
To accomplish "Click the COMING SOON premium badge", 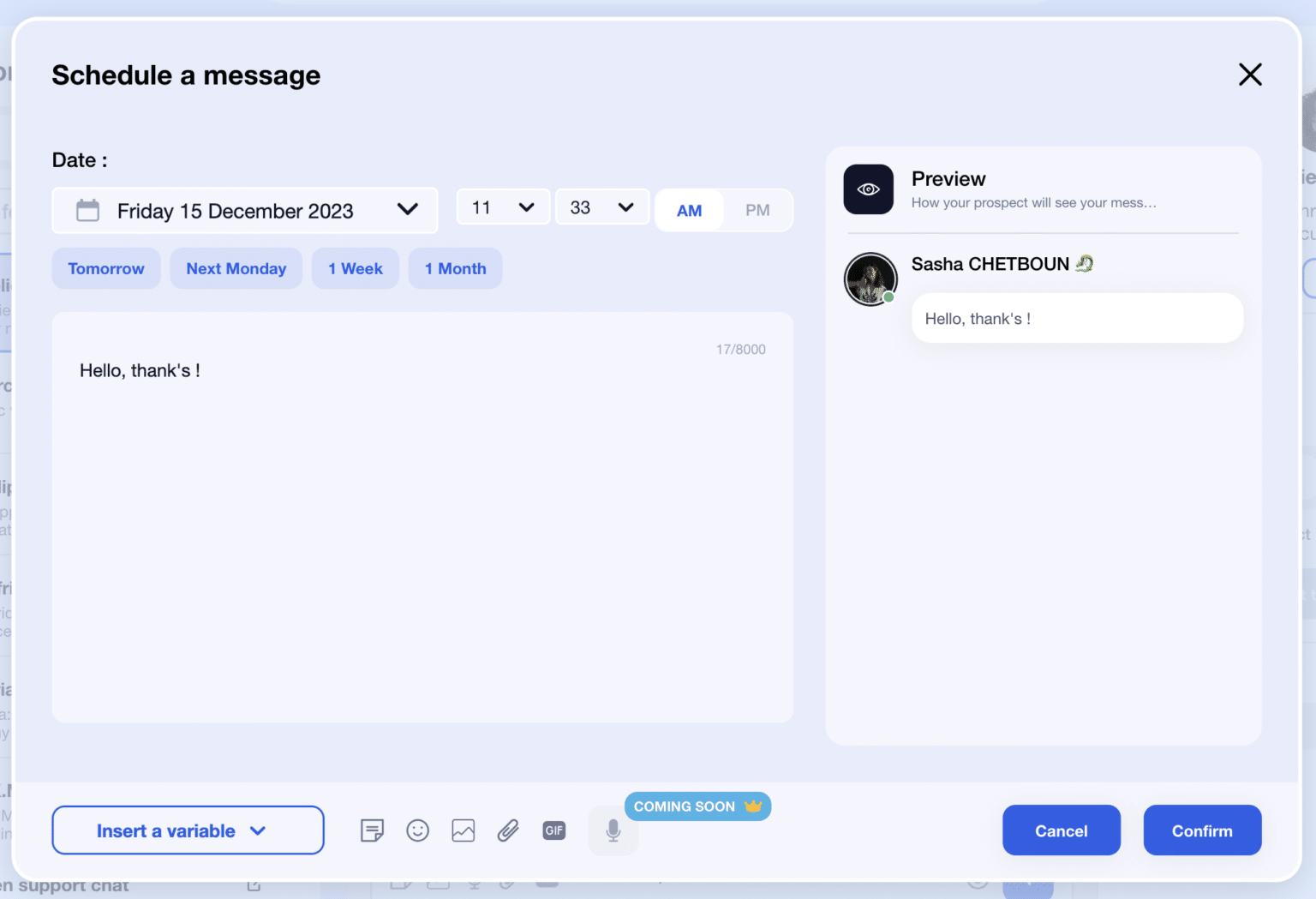I will [x=697, y=806].
